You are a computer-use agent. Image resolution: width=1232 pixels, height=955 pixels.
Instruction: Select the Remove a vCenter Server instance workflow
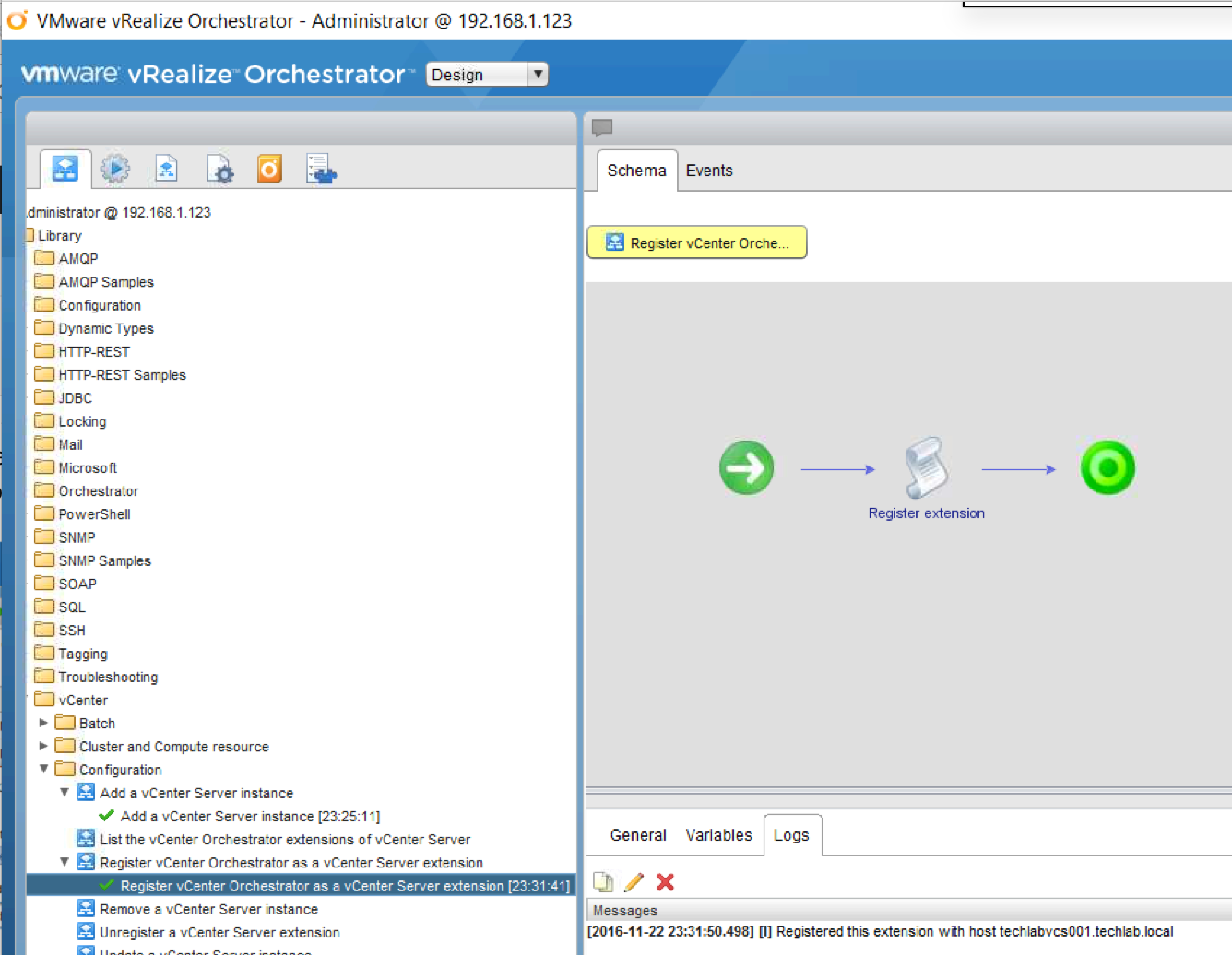(x=208, y=909)
